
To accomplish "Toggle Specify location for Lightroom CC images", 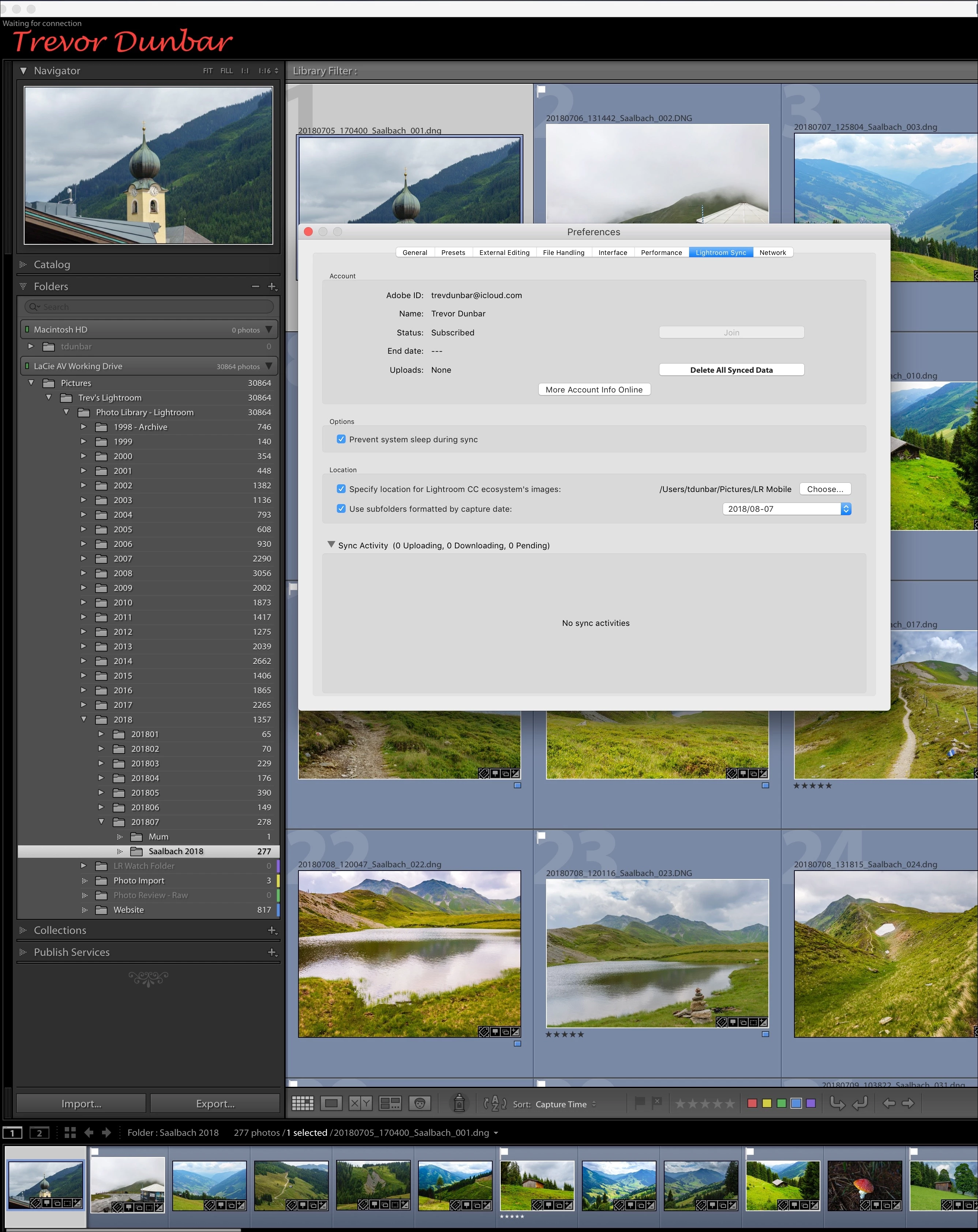I will tap(341, 489).
